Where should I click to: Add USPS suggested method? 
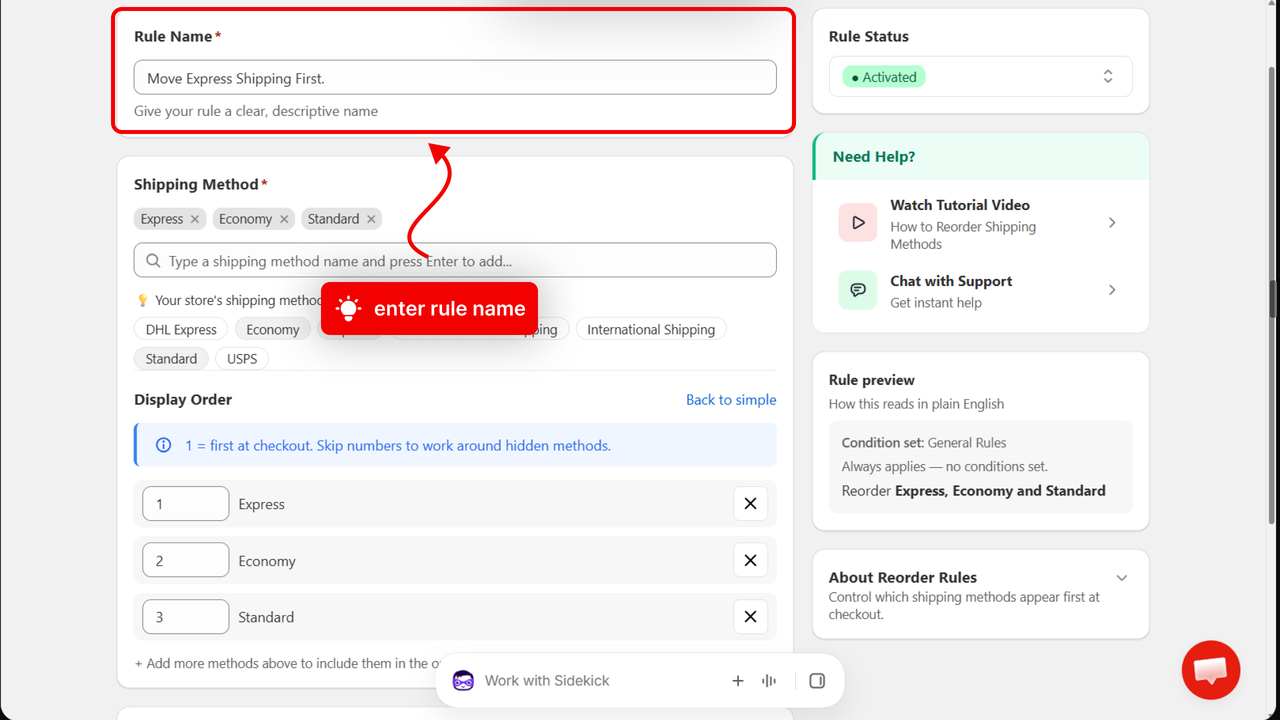[x=242, y=358]
